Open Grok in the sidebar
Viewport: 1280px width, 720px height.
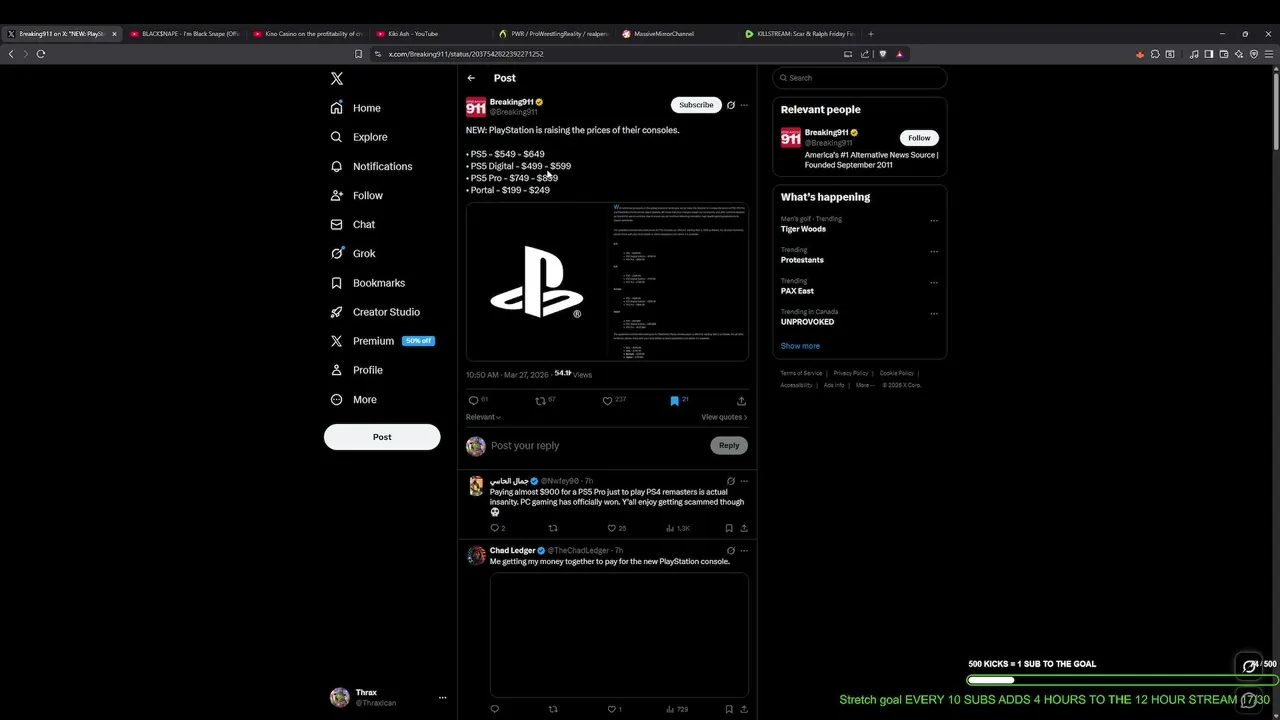(x=353, y=253)
